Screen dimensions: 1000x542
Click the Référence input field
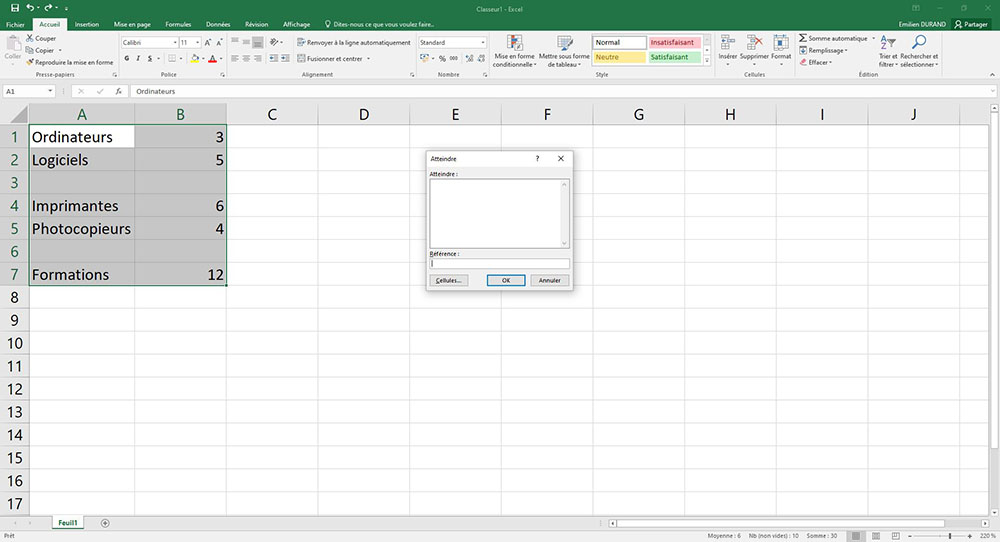pyautogui.click(x=499, y=264)
